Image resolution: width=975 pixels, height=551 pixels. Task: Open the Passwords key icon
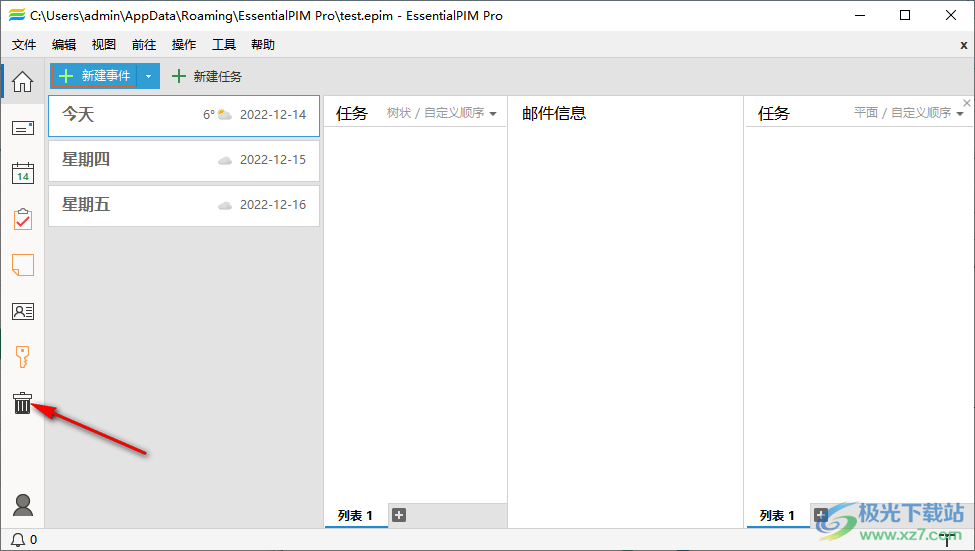click(x=22, y=357)
